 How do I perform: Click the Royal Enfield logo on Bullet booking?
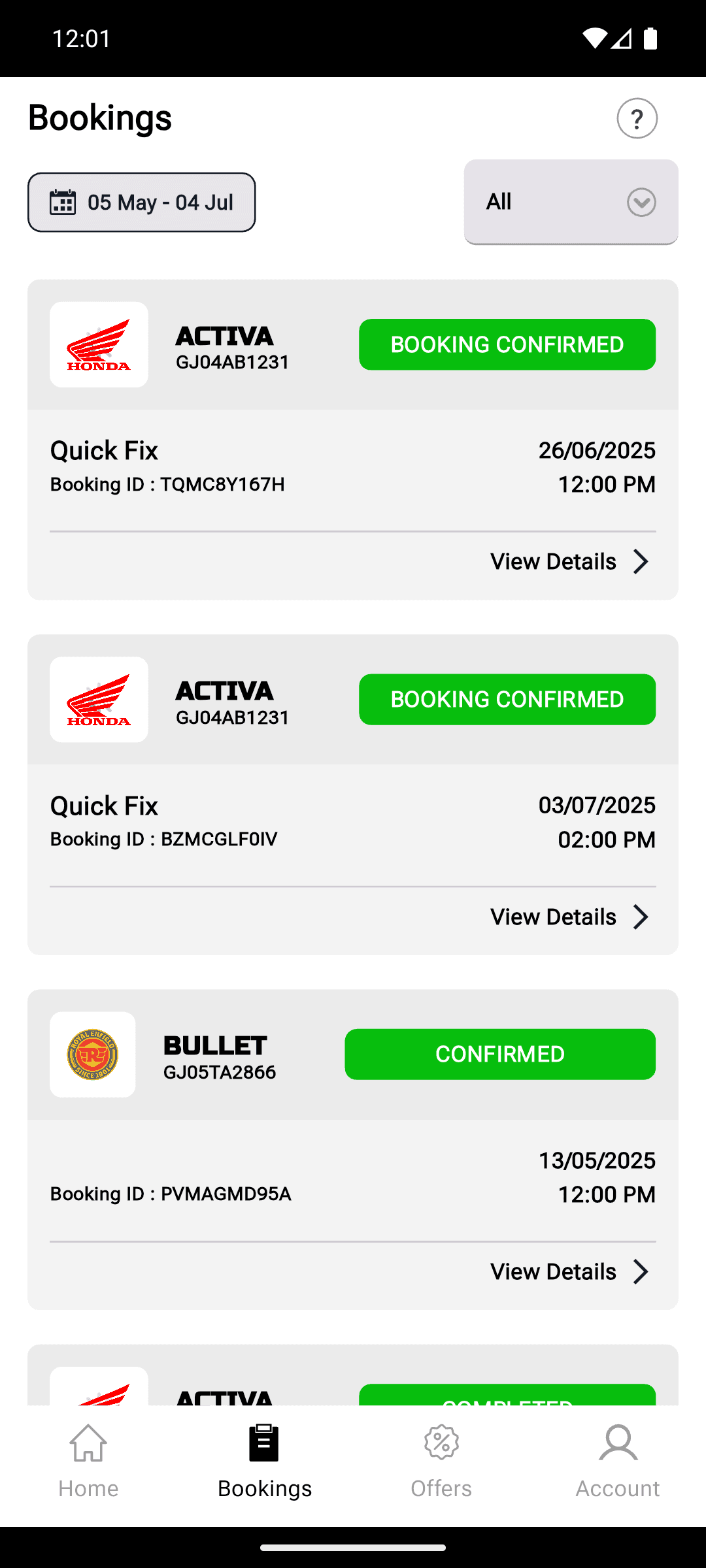[x=93, y=1054]
